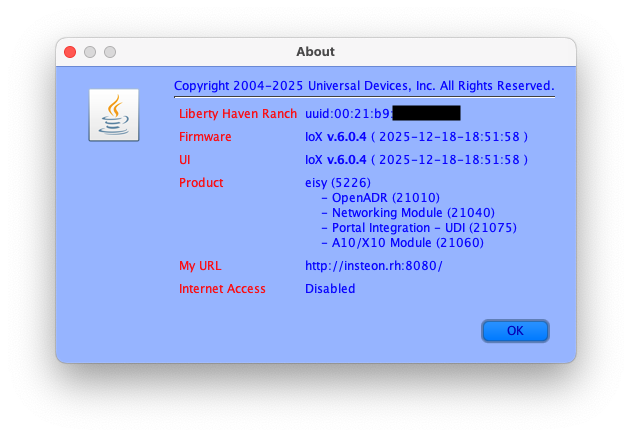Select the Liberty Haven Ranch label
Screen dimensions: 632x437
coord(238,114)
